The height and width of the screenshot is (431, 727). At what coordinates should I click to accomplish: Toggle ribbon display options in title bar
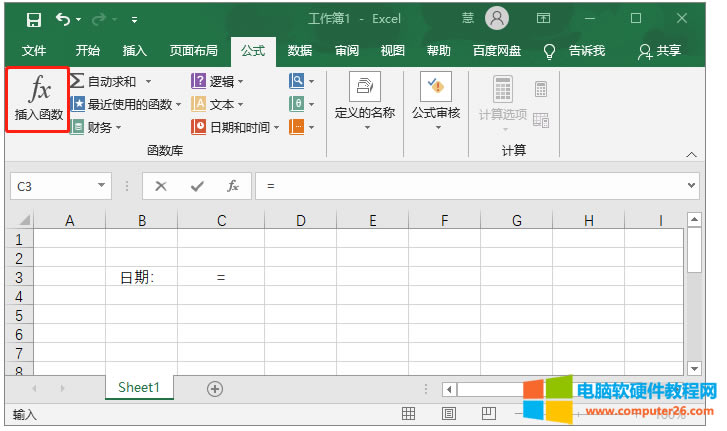coord(543,18)
